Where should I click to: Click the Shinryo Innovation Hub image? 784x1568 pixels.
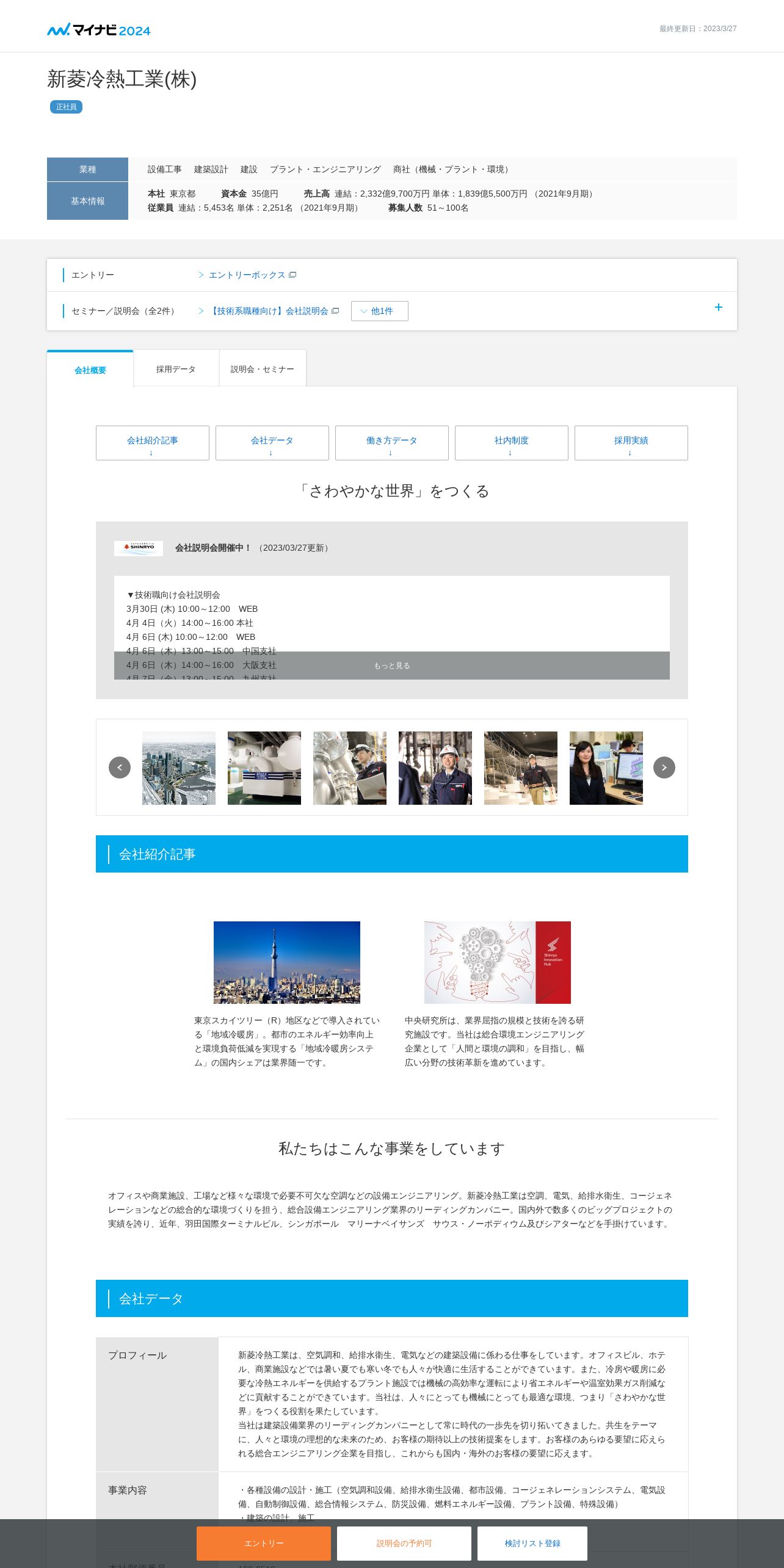[498, 962]
